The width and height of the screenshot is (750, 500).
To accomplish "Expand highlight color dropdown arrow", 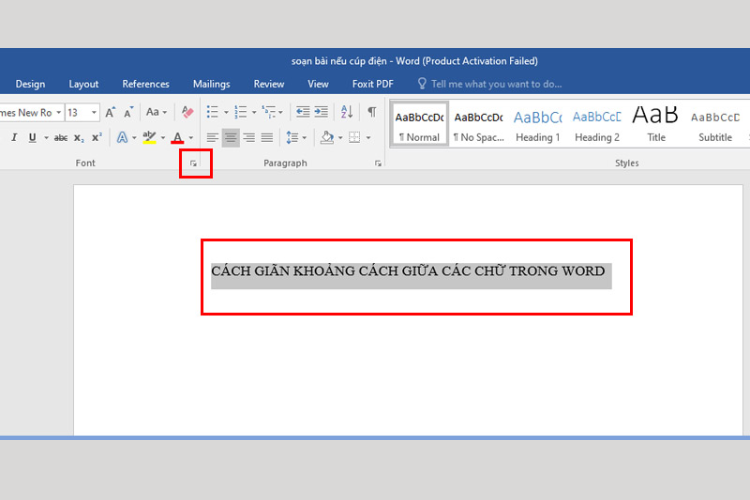I will pyautogui.click(x=163, y=138).
